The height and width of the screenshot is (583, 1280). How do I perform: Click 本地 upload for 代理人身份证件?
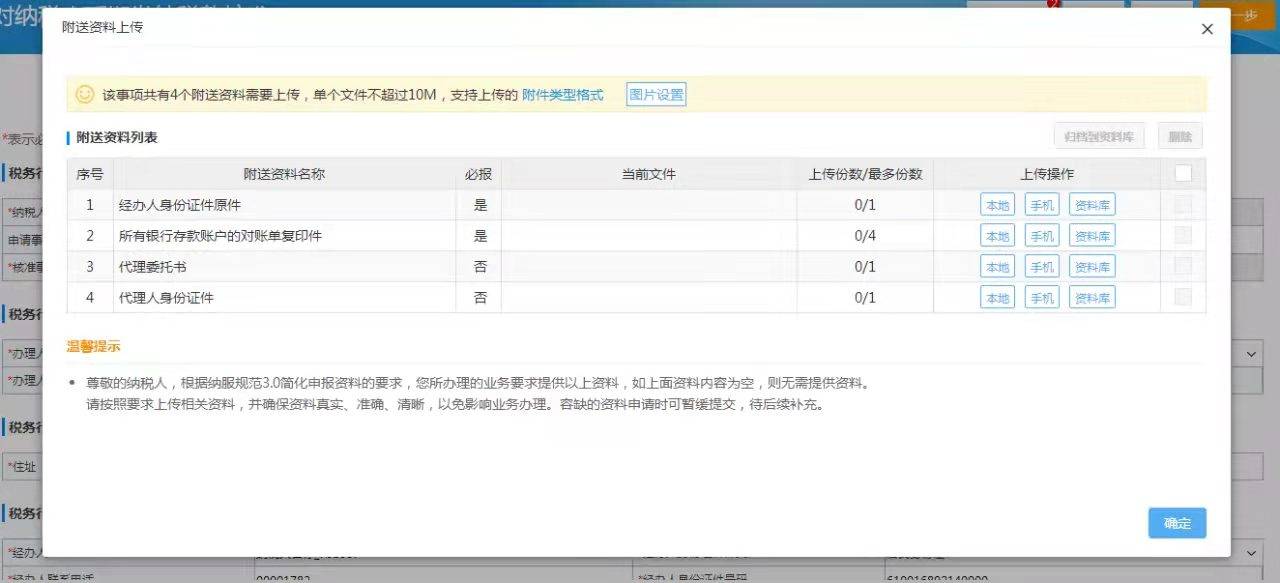tap(996, 297)
